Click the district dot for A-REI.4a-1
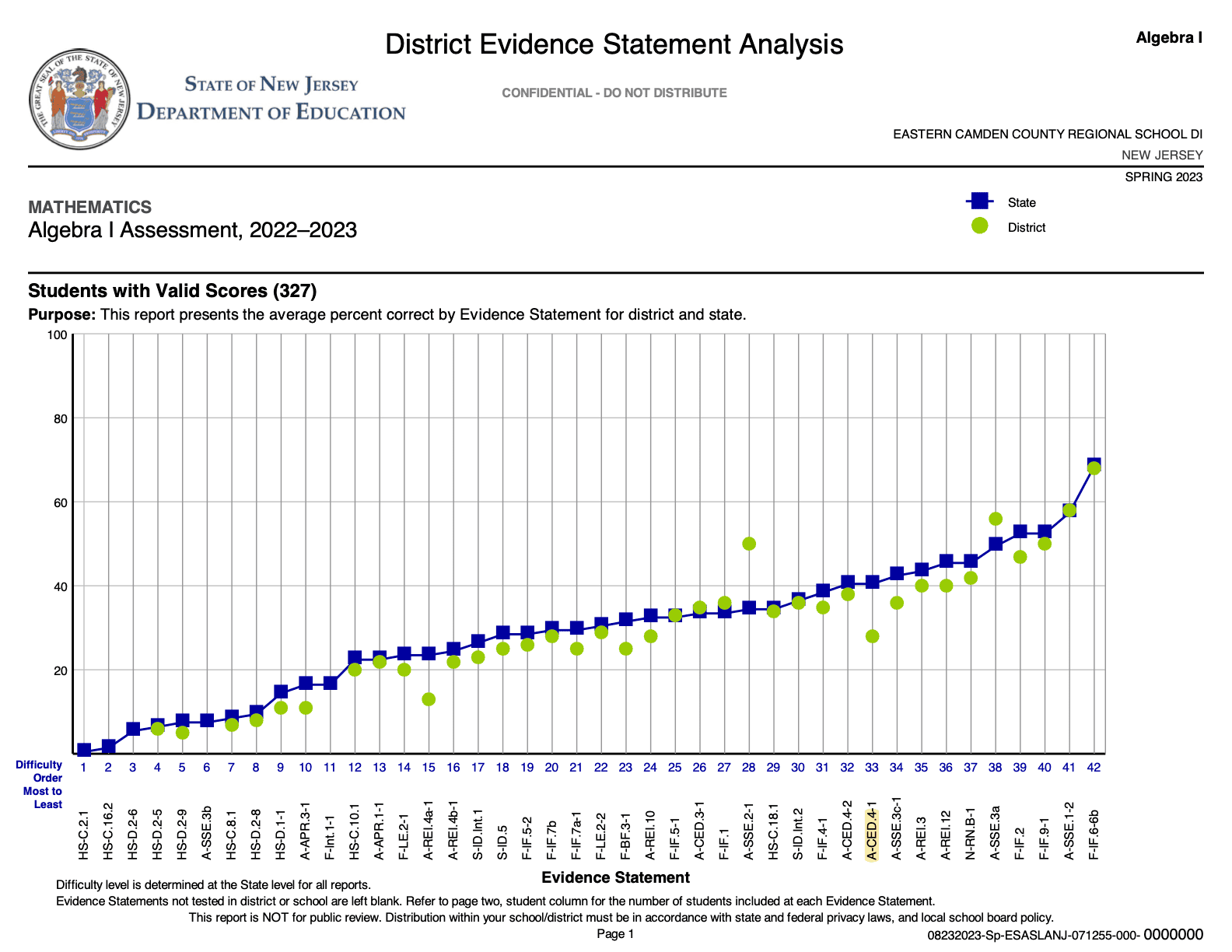 click(429, 699)
